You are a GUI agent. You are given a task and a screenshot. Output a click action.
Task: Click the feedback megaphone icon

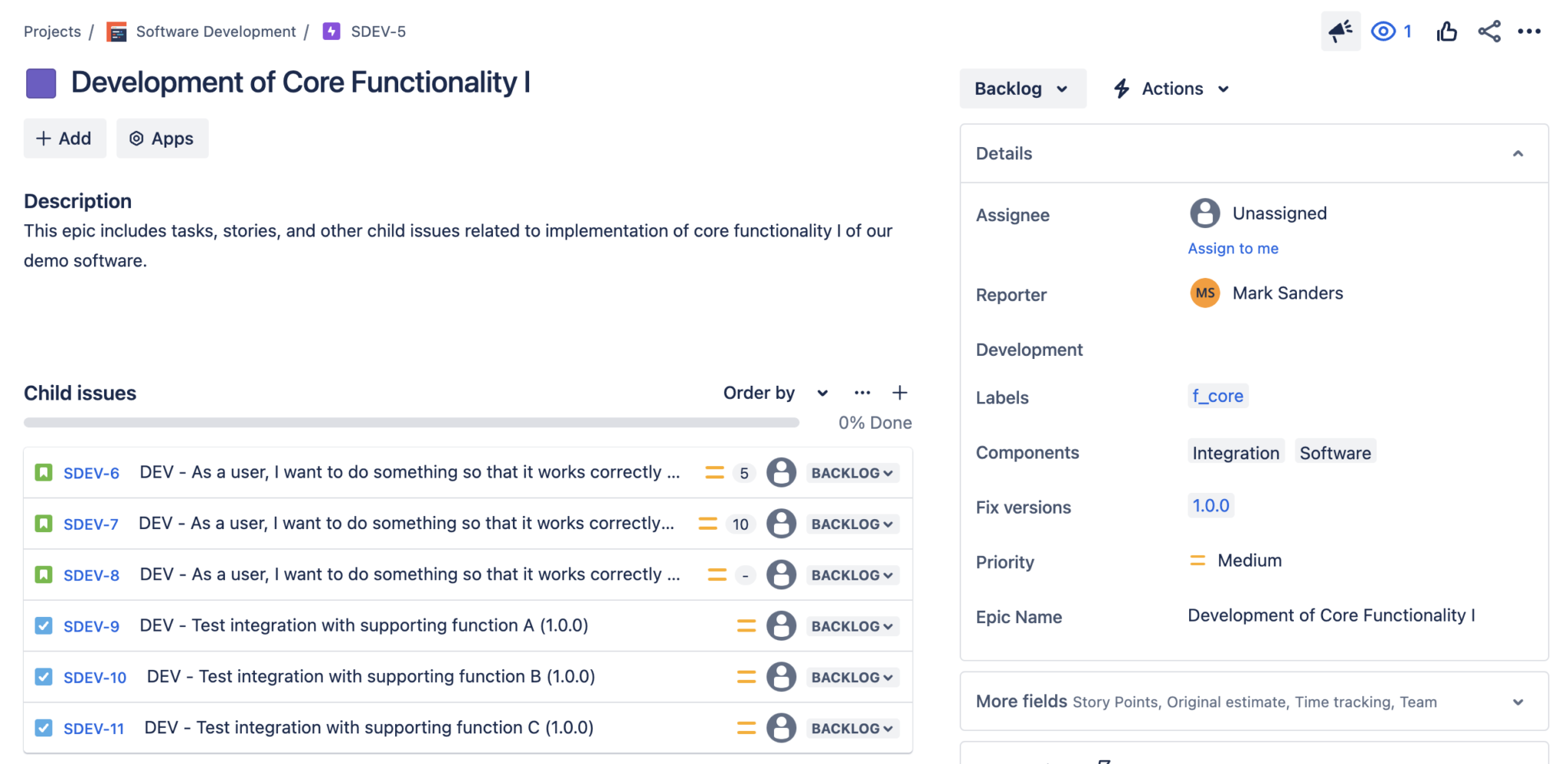click(x=1341, y=31)
